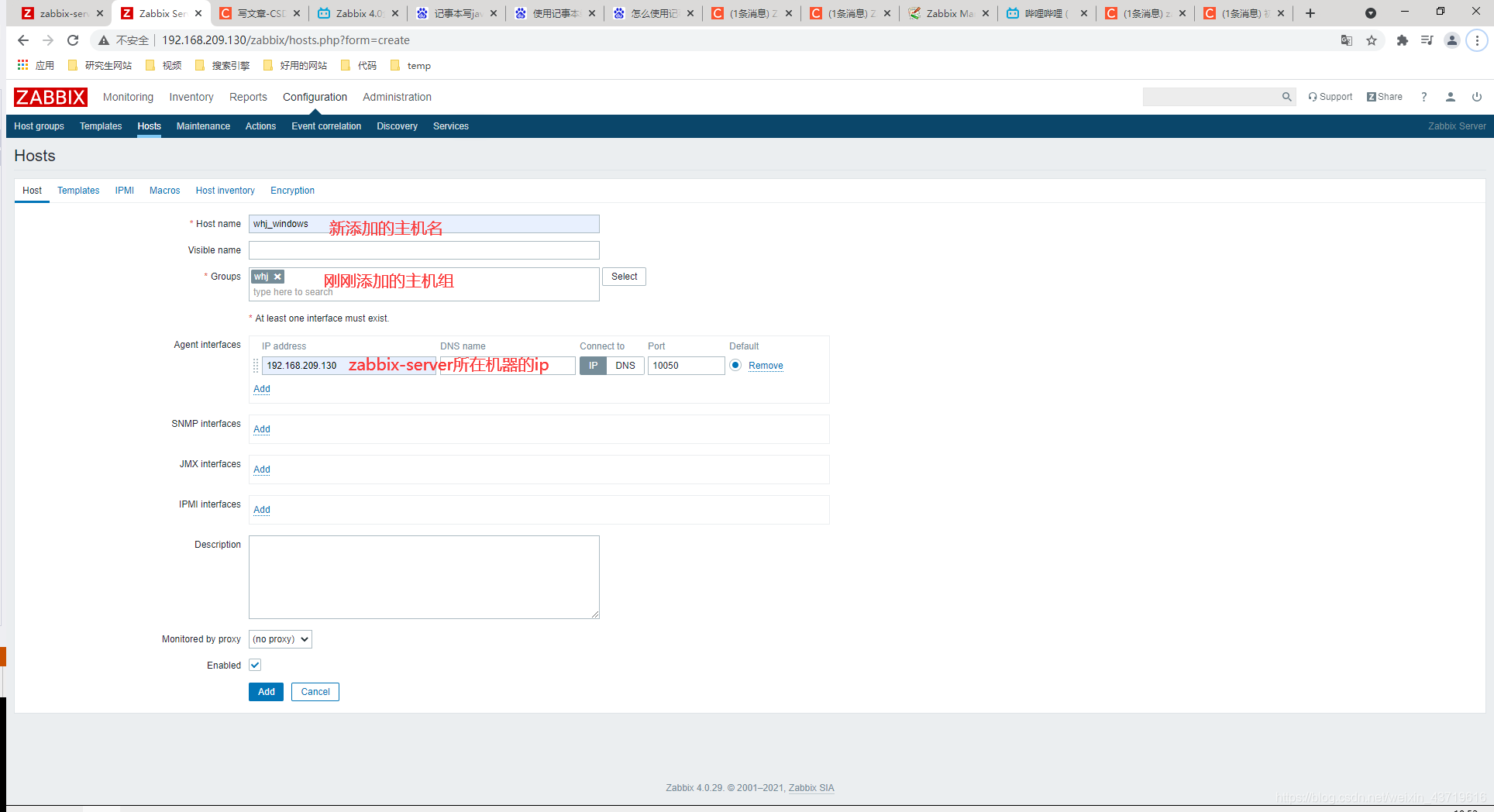This screenshot has width=1494, height=812.
Task: Focus the Description text area
Action: point(424,577)
